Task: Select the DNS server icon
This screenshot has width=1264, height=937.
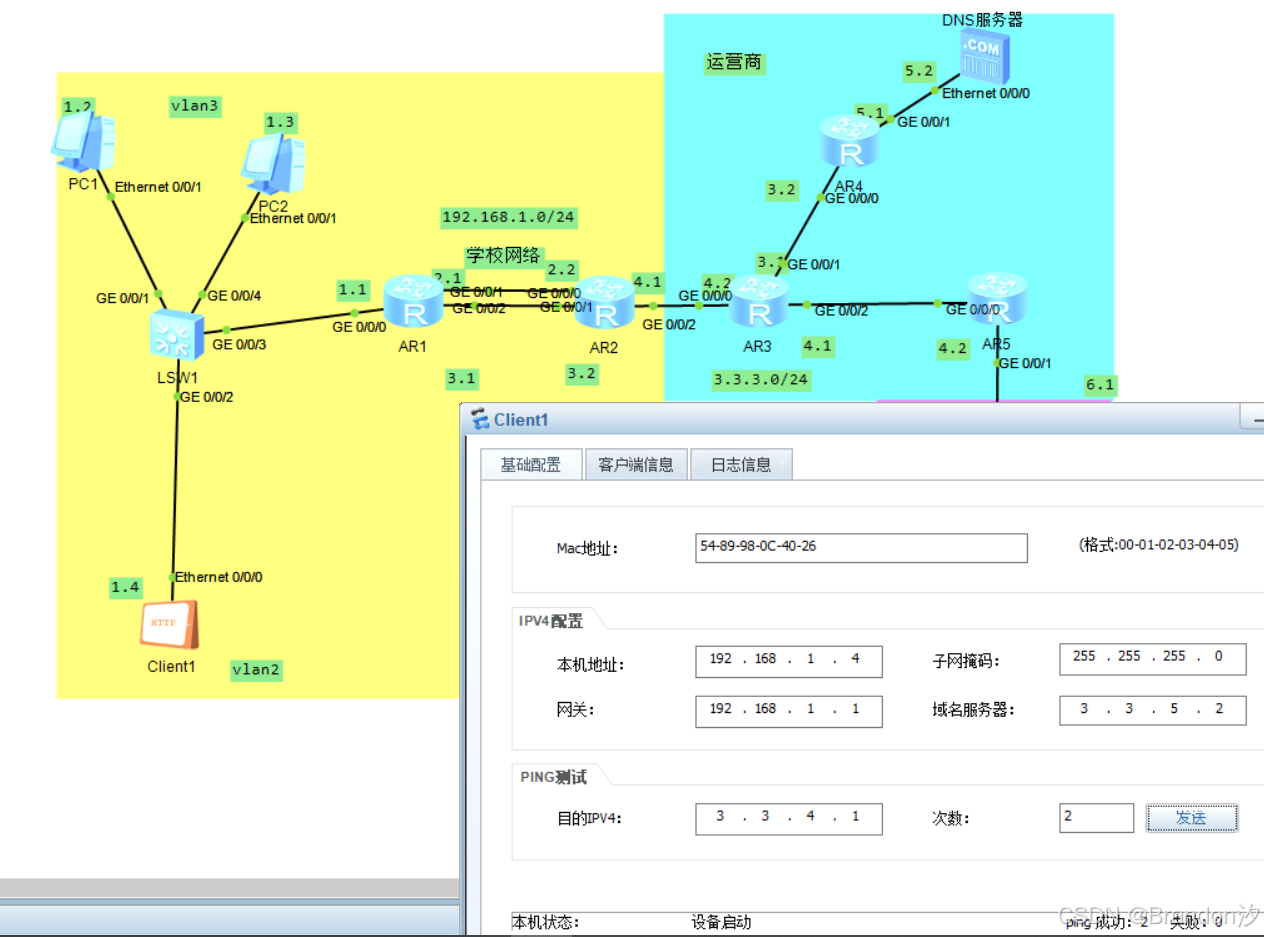Action: tap(985, 55)
